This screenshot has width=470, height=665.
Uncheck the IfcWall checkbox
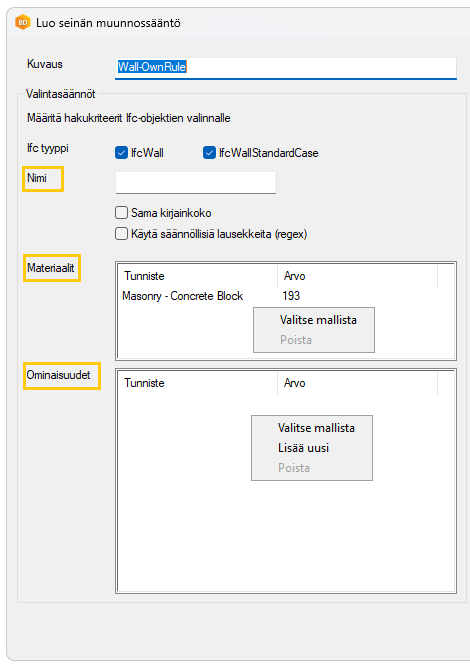point(121,153)
